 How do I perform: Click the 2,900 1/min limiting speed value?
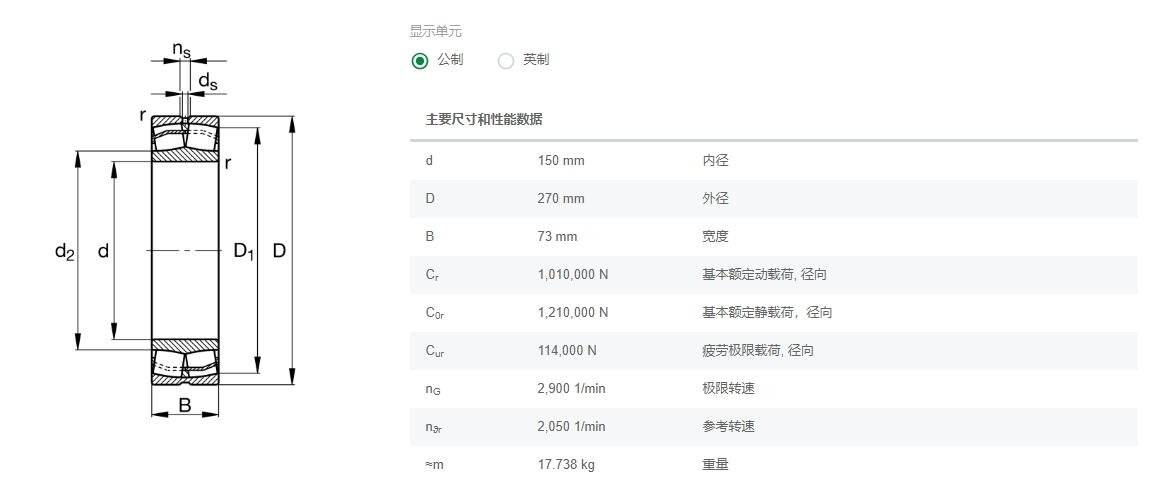tap(571, 388)
